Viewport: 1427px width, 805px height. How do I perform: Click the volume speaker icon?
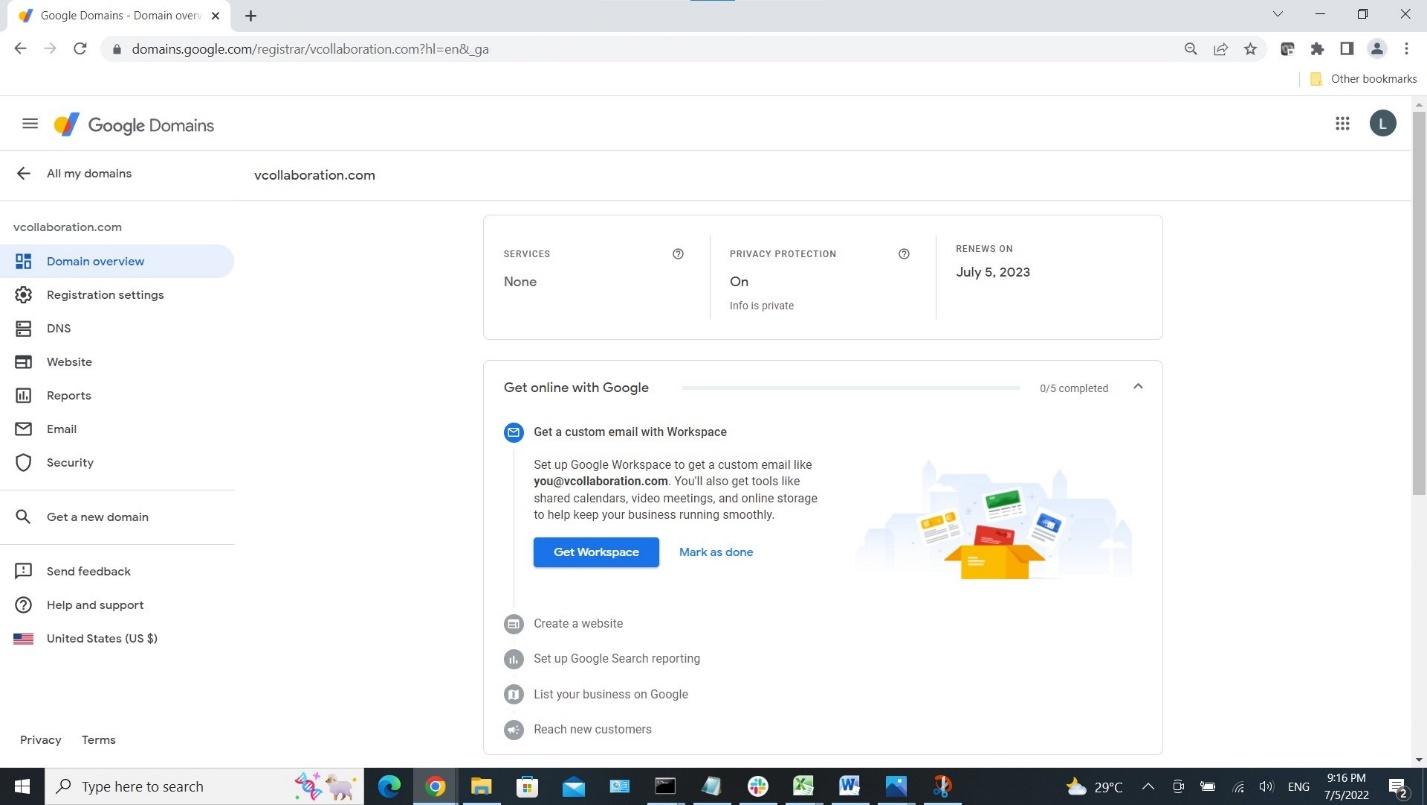1267,787
